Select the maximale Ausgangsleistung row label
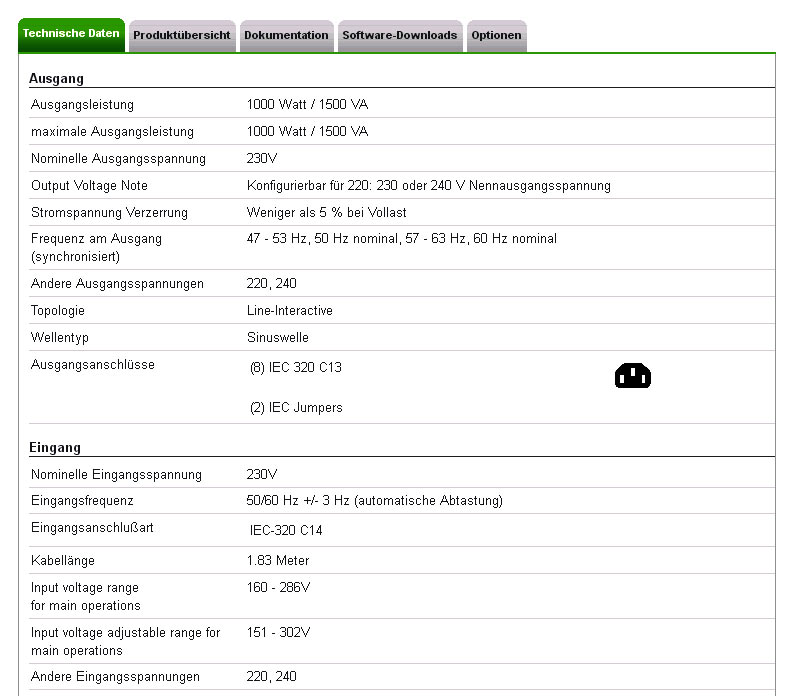Image resolution: width=788 pixels, height=696 pixels. click(112, 132)
